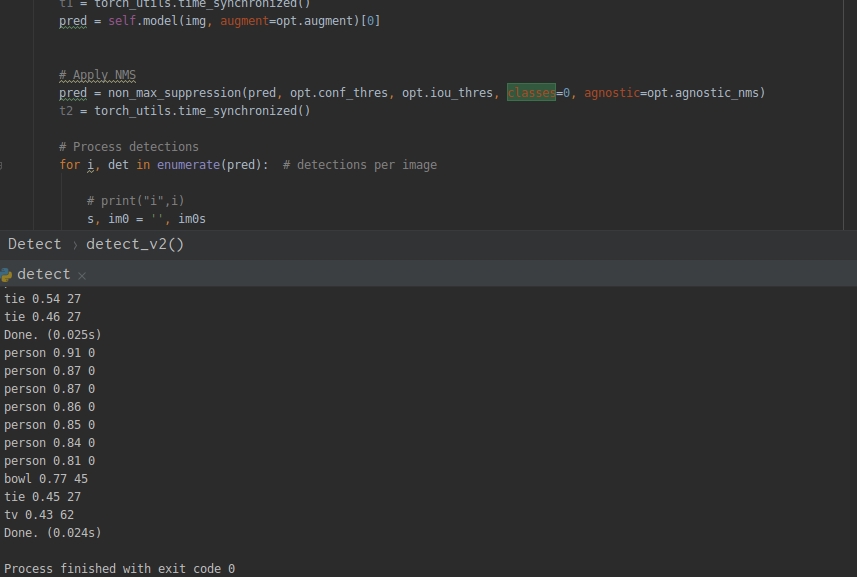
Task: Click the 'Done. (0.024s)' output line
Action: click(52, 533)
